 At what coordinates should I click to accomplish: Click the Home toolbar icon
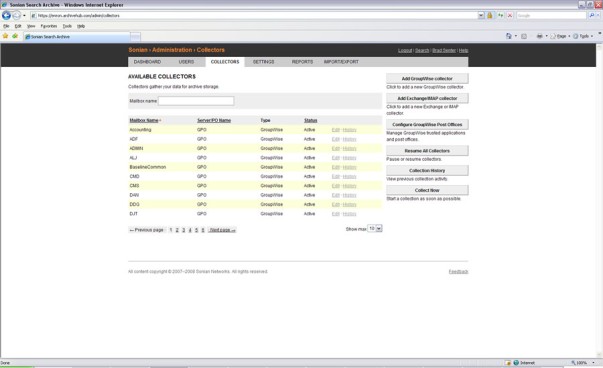pyautogui.click(x=509, y=36)
